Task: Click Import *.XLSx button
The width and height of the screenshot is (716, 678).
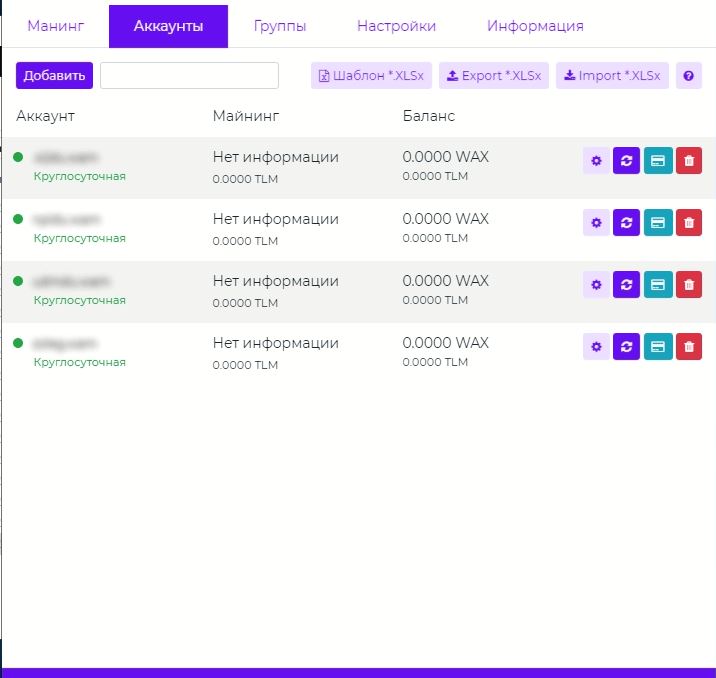Action: pos(612,76)
